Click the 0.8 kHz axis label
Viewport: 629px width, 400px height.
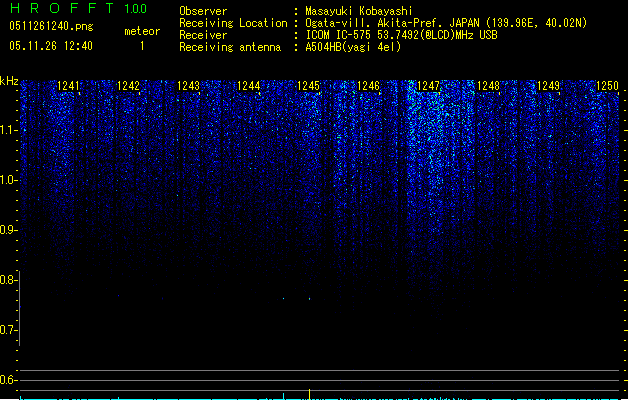point(8,280)
